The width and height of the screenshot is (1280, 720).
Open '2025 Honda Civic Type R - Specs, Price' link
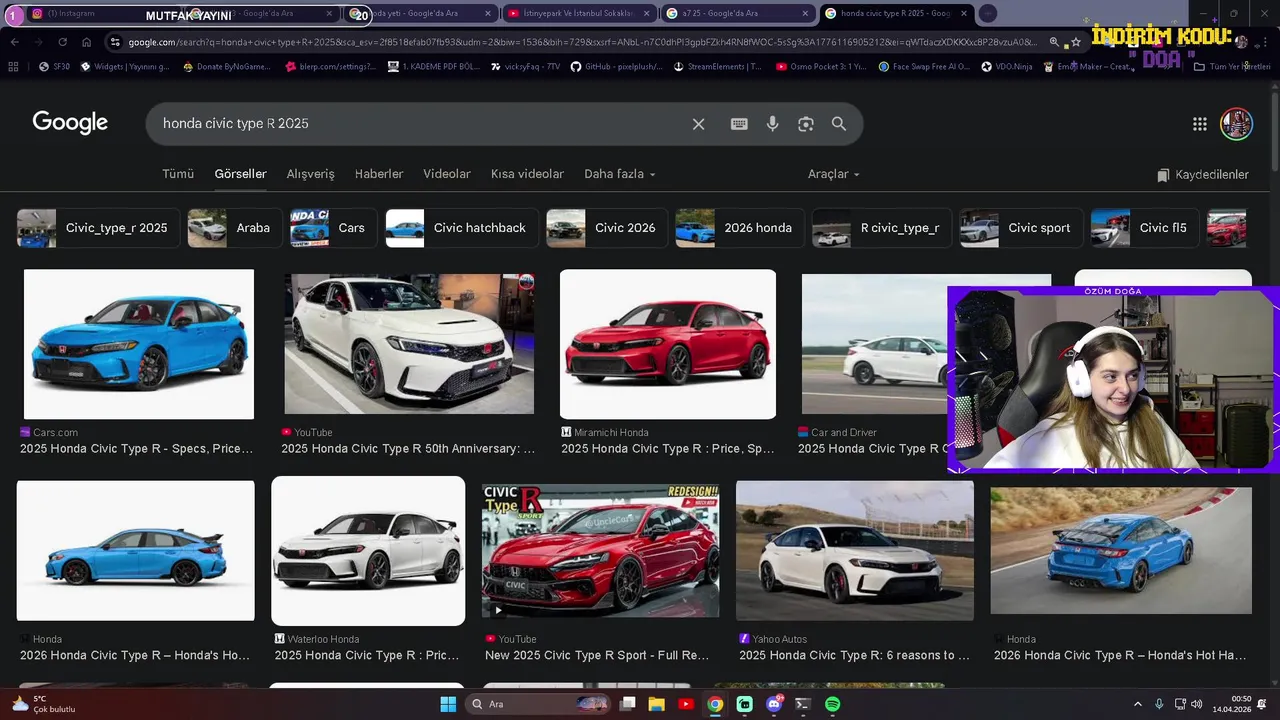tap(137, 449)
